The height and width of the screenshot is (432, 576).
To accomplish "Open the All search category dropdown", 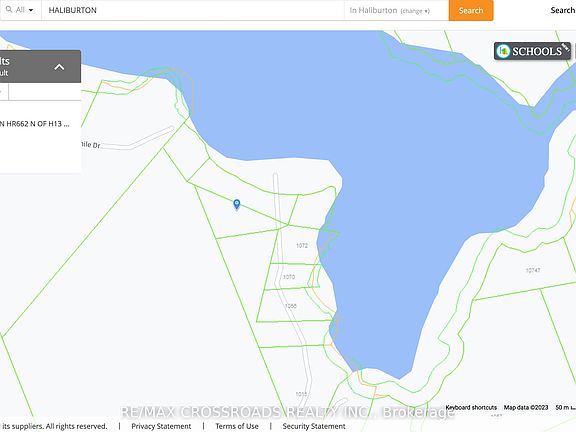I will coord(21,10).
